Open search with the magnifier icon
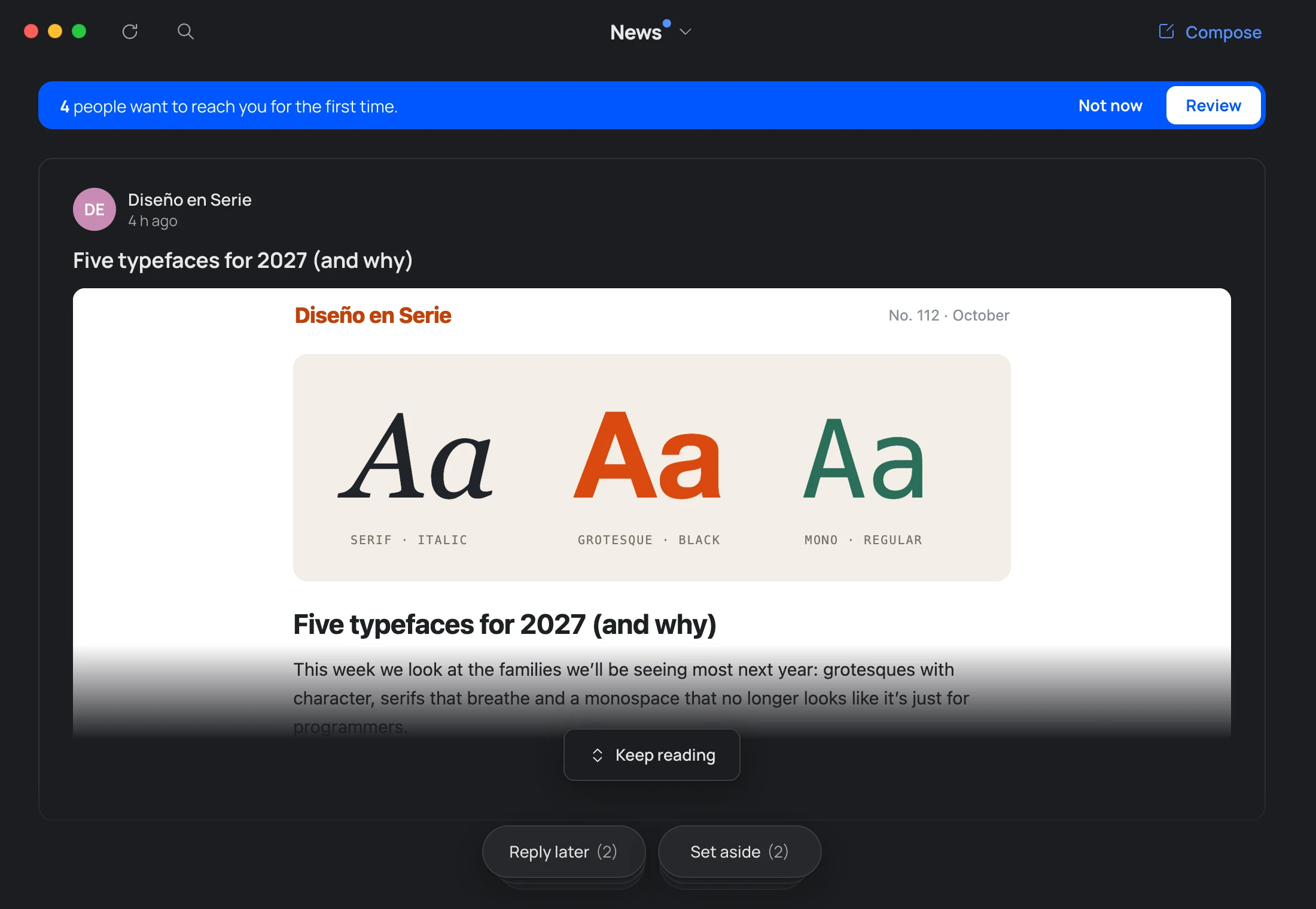Viewport: 1316px width, 909px height. (x=185, y=32)
